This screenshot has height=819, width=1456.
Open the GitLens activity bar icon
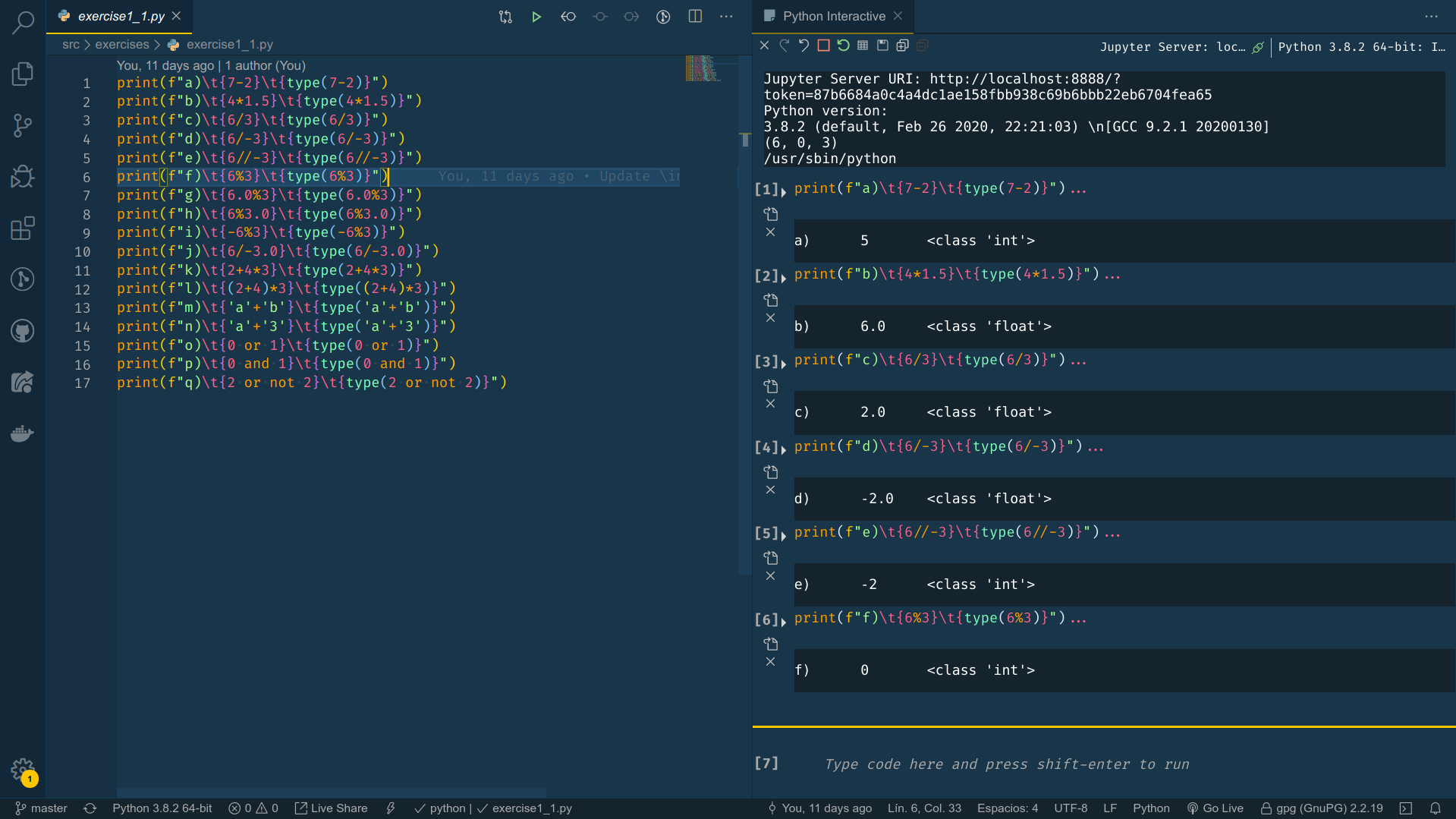[x=23, y=279]
